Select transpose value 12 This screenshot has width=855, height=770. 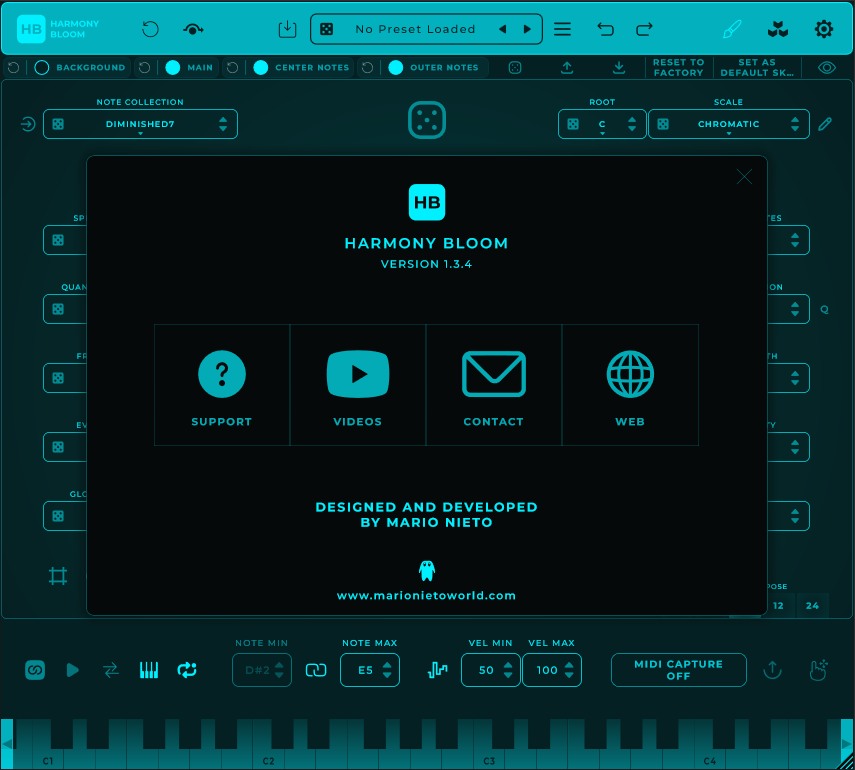[778, 605]
